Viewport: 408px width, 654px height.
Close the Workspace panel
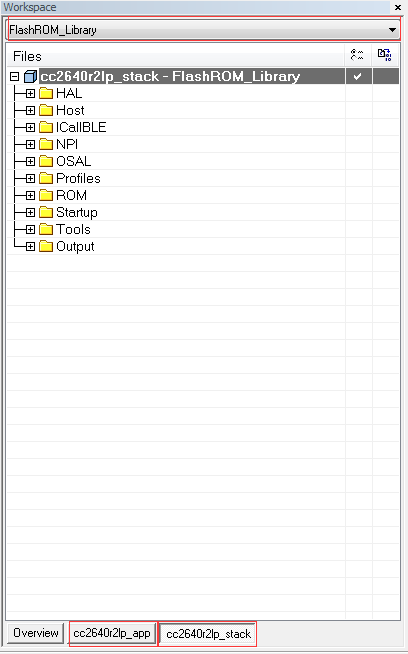[x=398, y=8]
